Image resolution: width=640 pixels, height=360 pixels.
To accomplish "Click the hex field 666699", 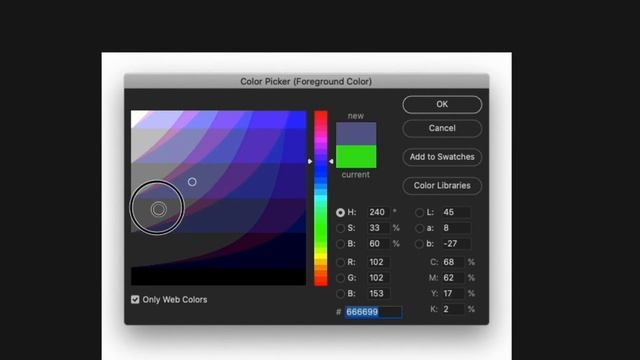I will [x=373, y=312].
